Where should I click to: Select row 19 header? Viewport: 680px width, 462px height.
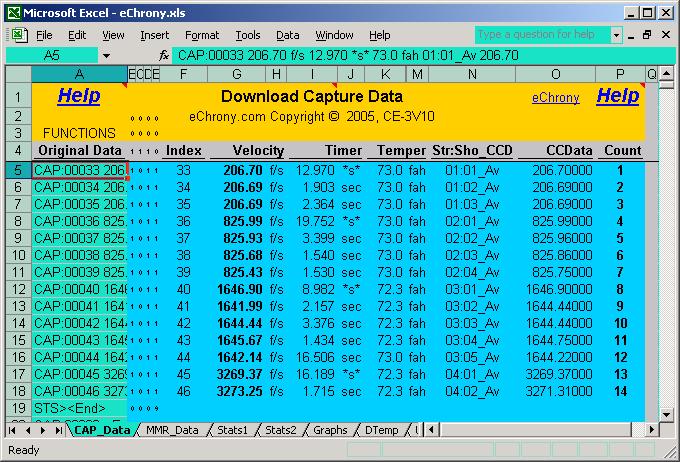pyautogui.click(x=19, y=408)
